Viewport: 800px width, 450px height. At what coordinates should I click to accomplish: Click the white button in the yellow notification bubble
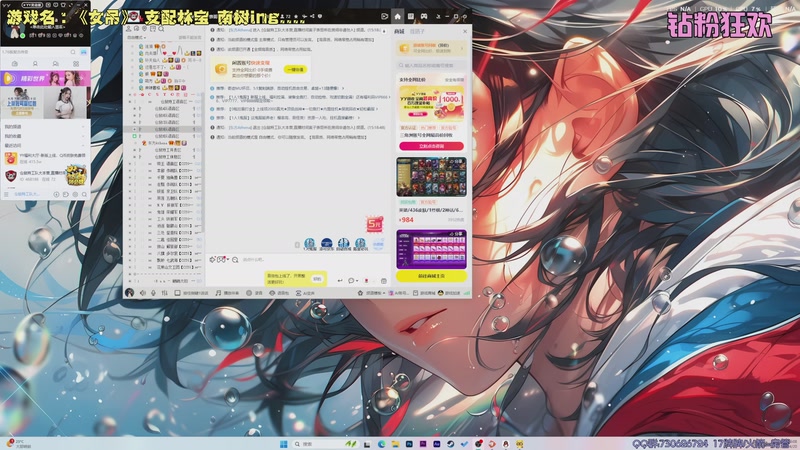tap(317, 279)
